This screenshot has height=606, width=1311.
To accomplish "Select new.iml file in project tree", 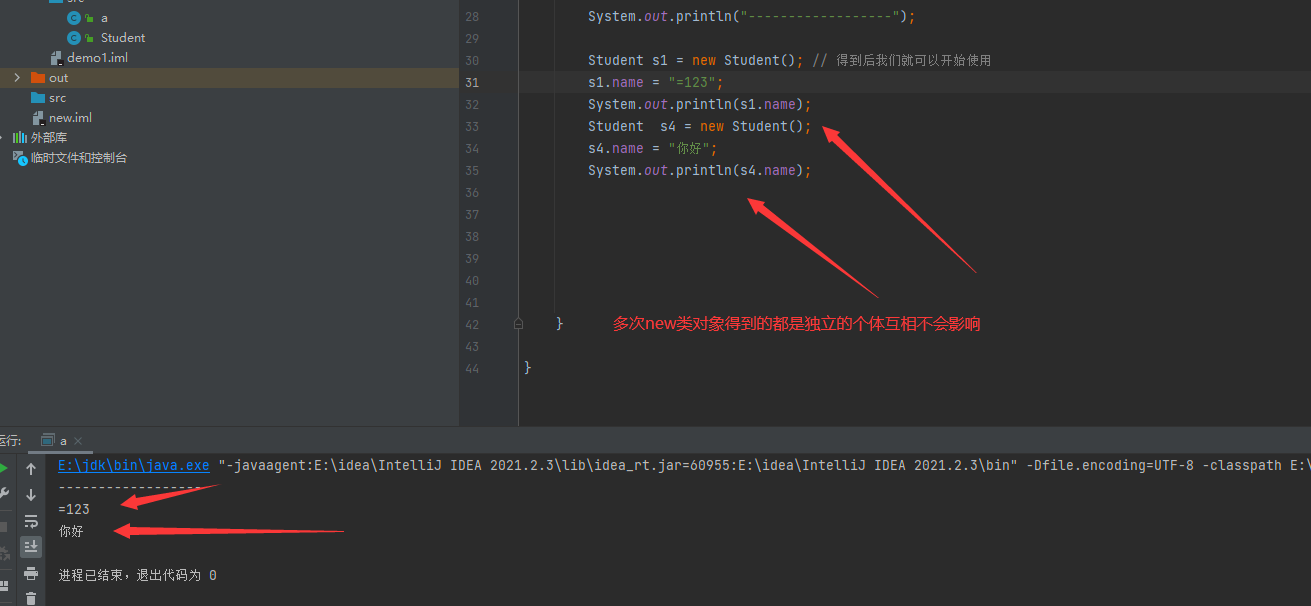I will [x=70, y=118].
